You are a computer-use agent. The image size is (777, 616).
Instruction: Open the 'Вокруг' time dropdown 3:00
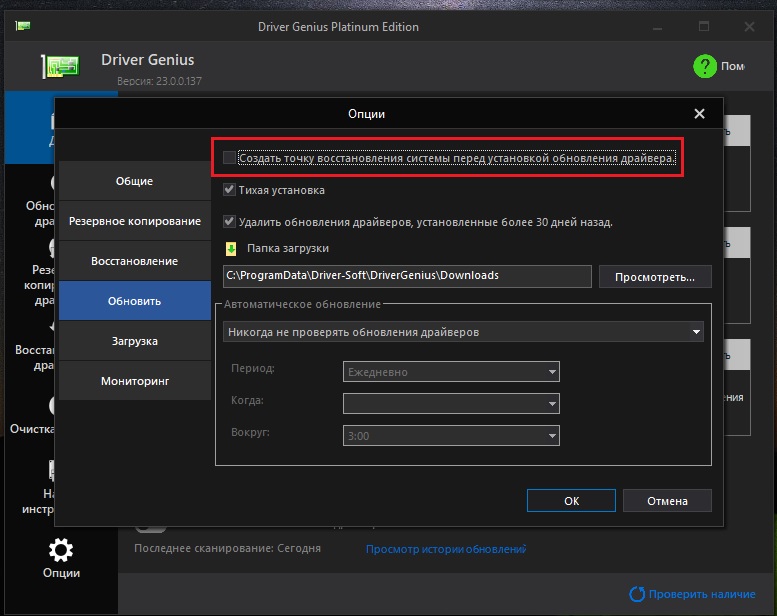451,436
